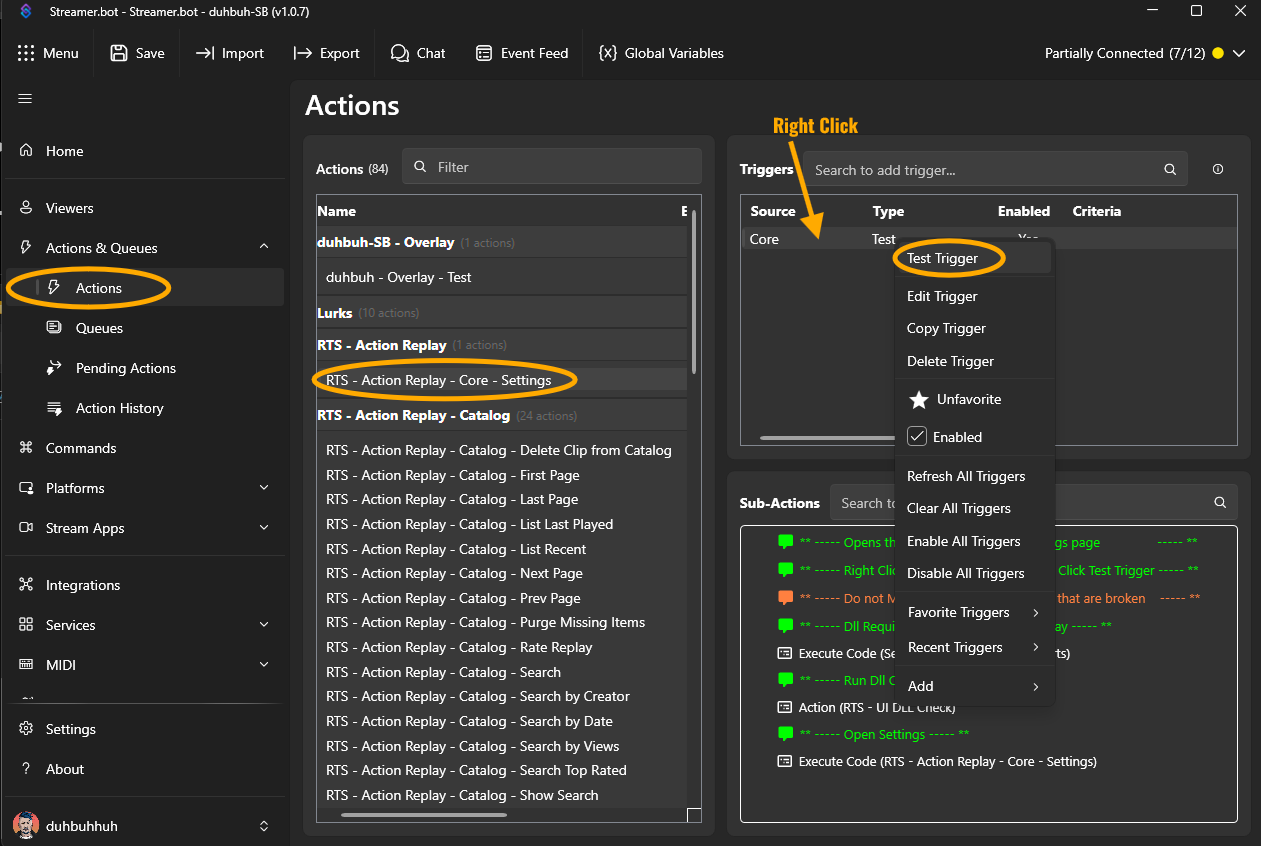Click the duhbuhhuh avatar picture
Screen dimensions: 1261x846
pos(27,826)
